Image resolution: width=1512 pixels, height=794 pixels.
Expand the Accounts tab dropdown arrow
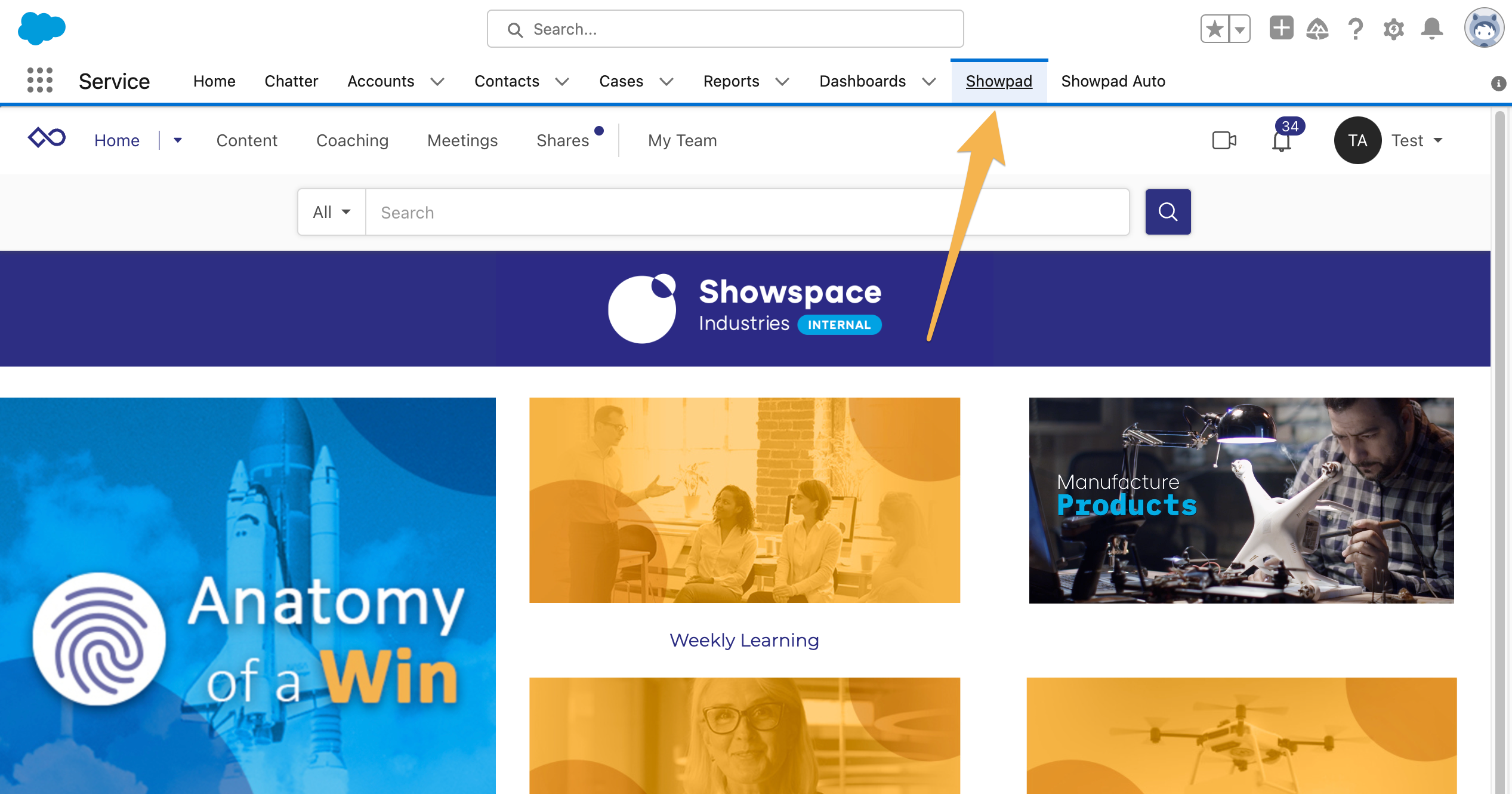tap(437, 82)
